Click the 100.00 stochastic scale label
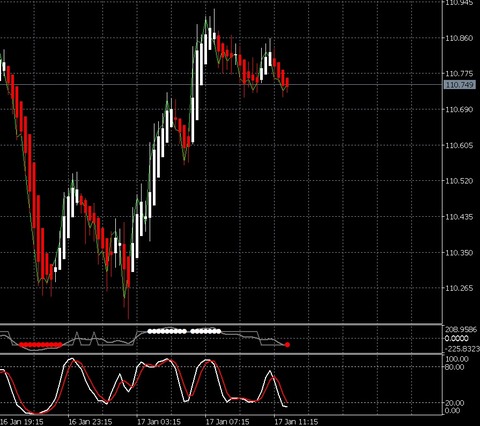Image resolution: width=480 pixels, height=426 pixels. [457, 359]
